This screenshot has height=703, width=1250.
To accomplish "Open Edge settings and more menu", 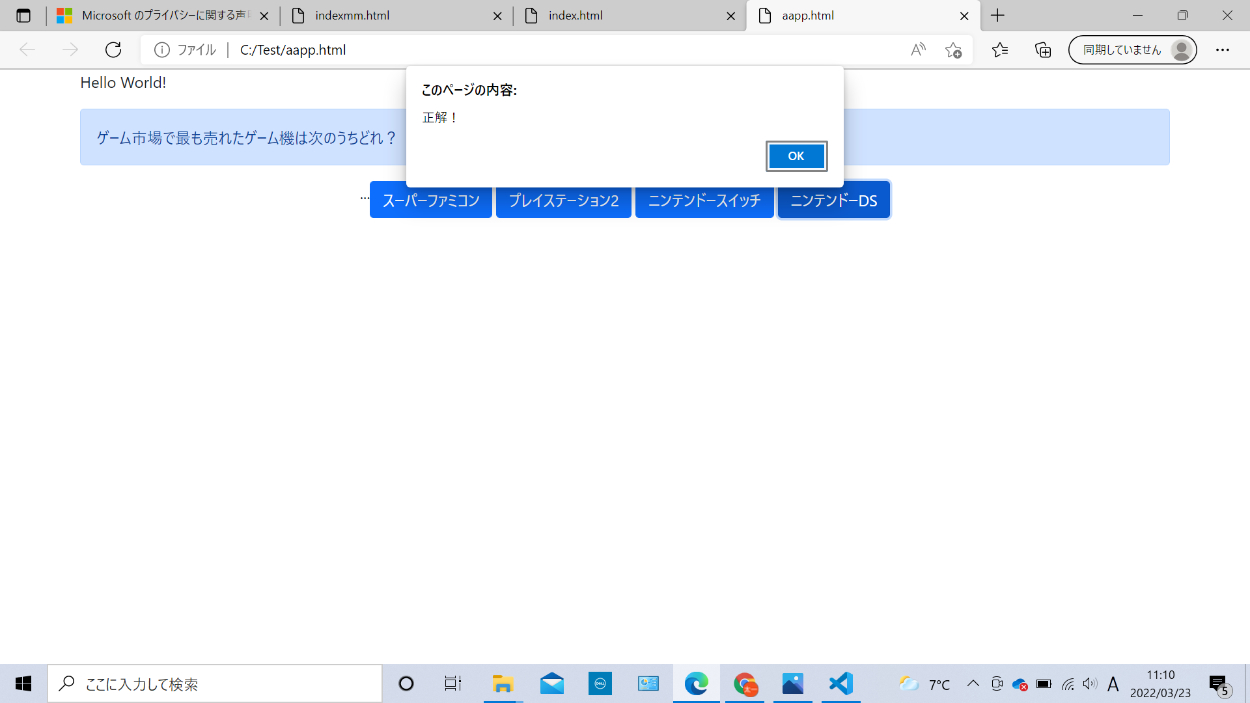I will [x=1222, y=50].
